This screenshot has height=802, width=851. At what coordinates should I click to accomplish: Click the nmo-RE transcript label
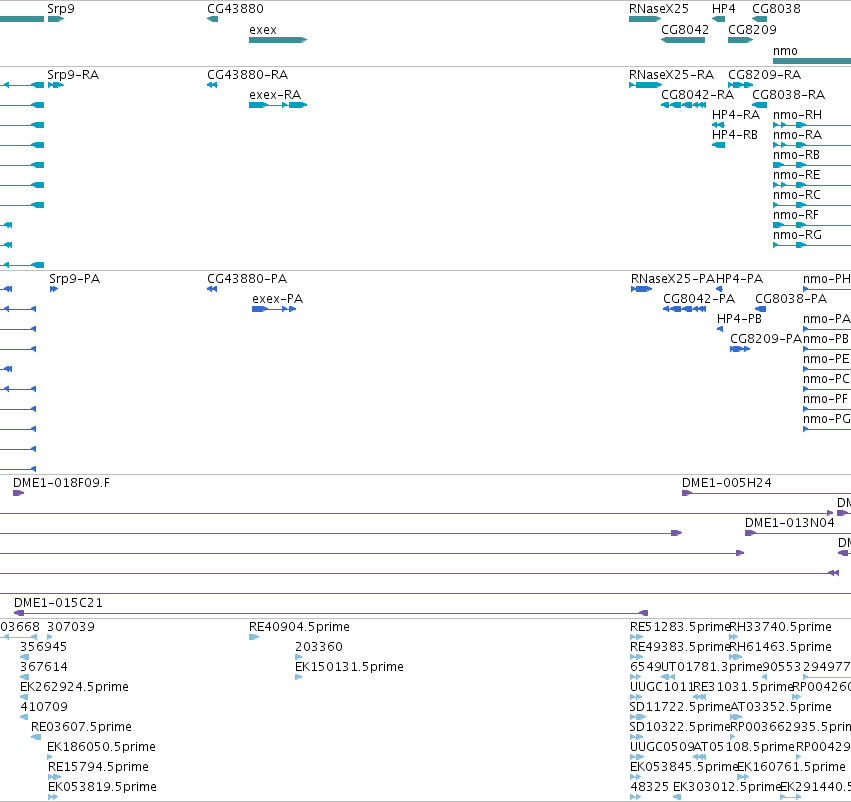796,175
